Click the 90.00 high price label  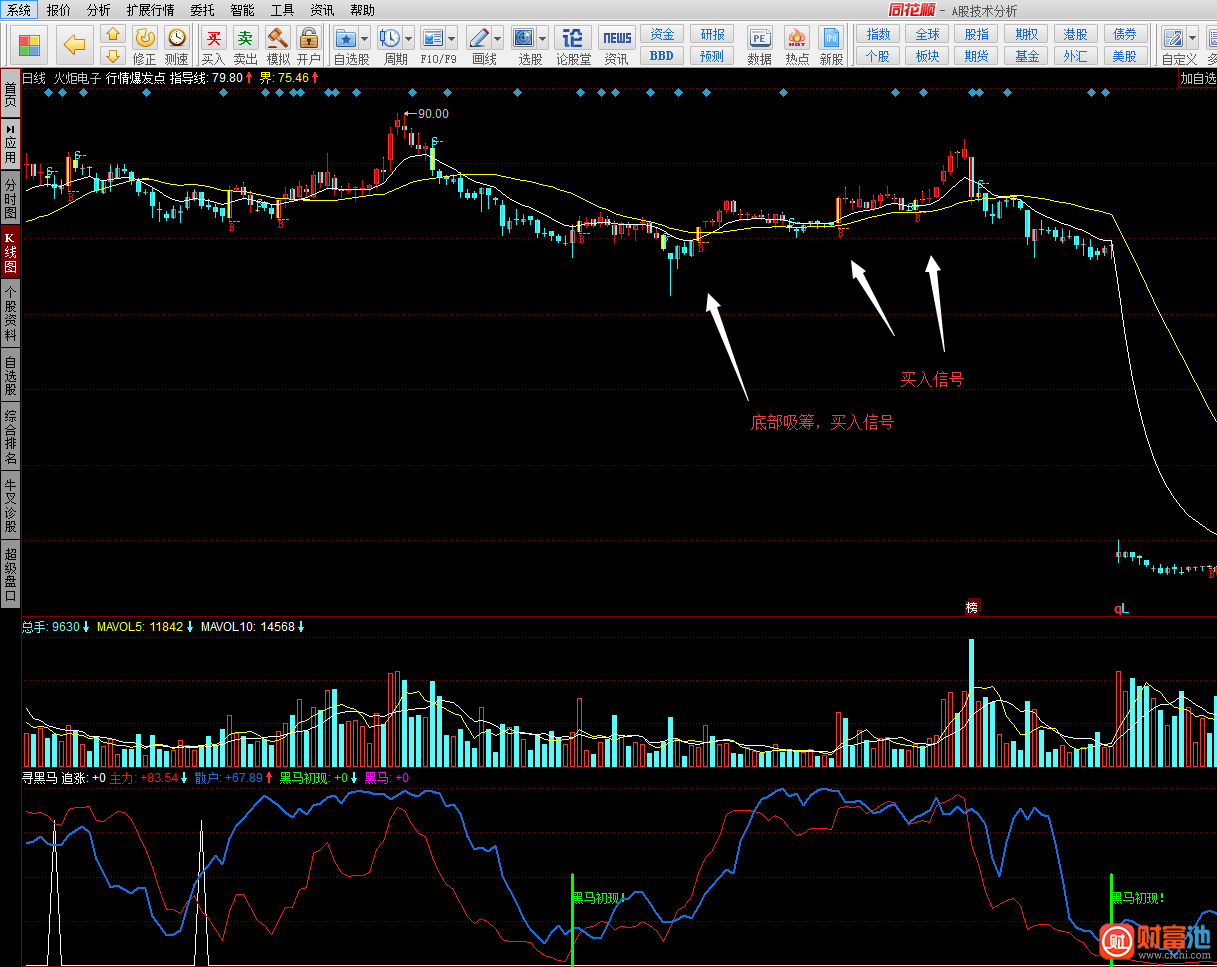[x=433, y=114]
